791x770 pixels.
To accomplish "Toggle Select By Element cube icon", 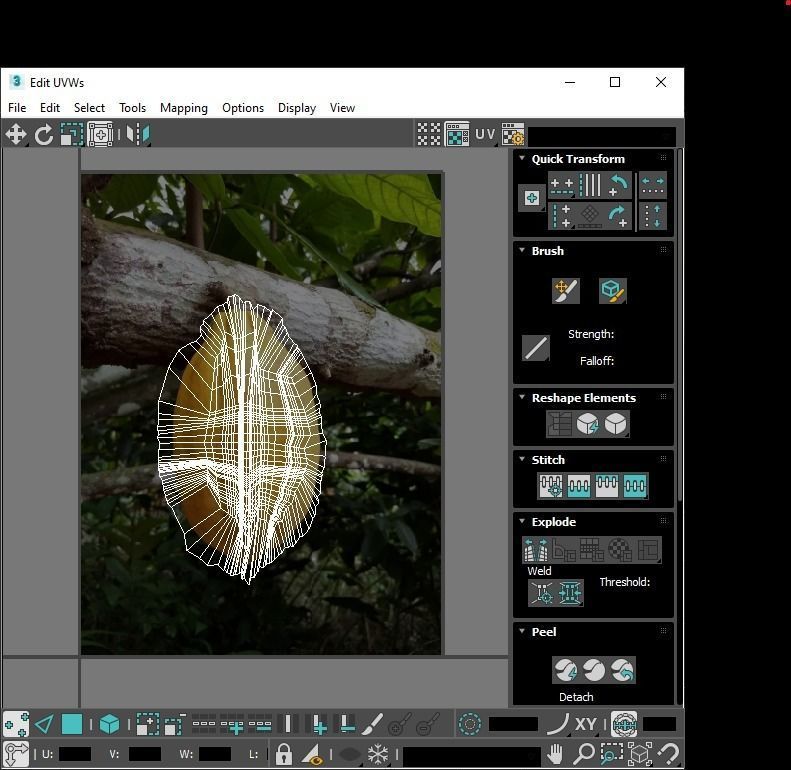I will coord(109,725).
